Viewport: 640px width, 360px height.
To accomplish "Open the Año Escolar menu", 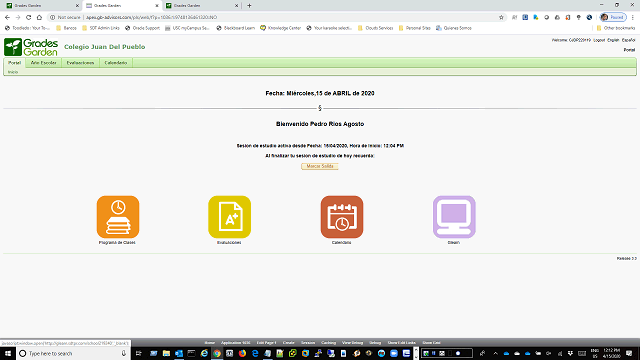I will (44, 63).
